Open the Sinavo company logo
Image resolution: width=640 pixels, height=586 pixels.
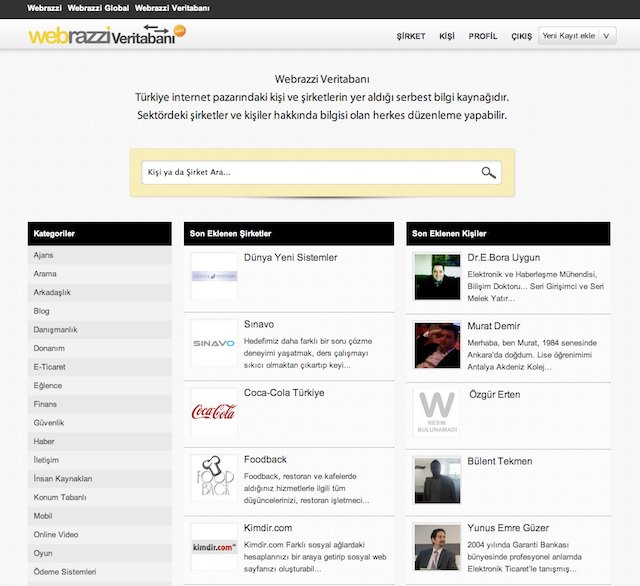click(214, 343)
